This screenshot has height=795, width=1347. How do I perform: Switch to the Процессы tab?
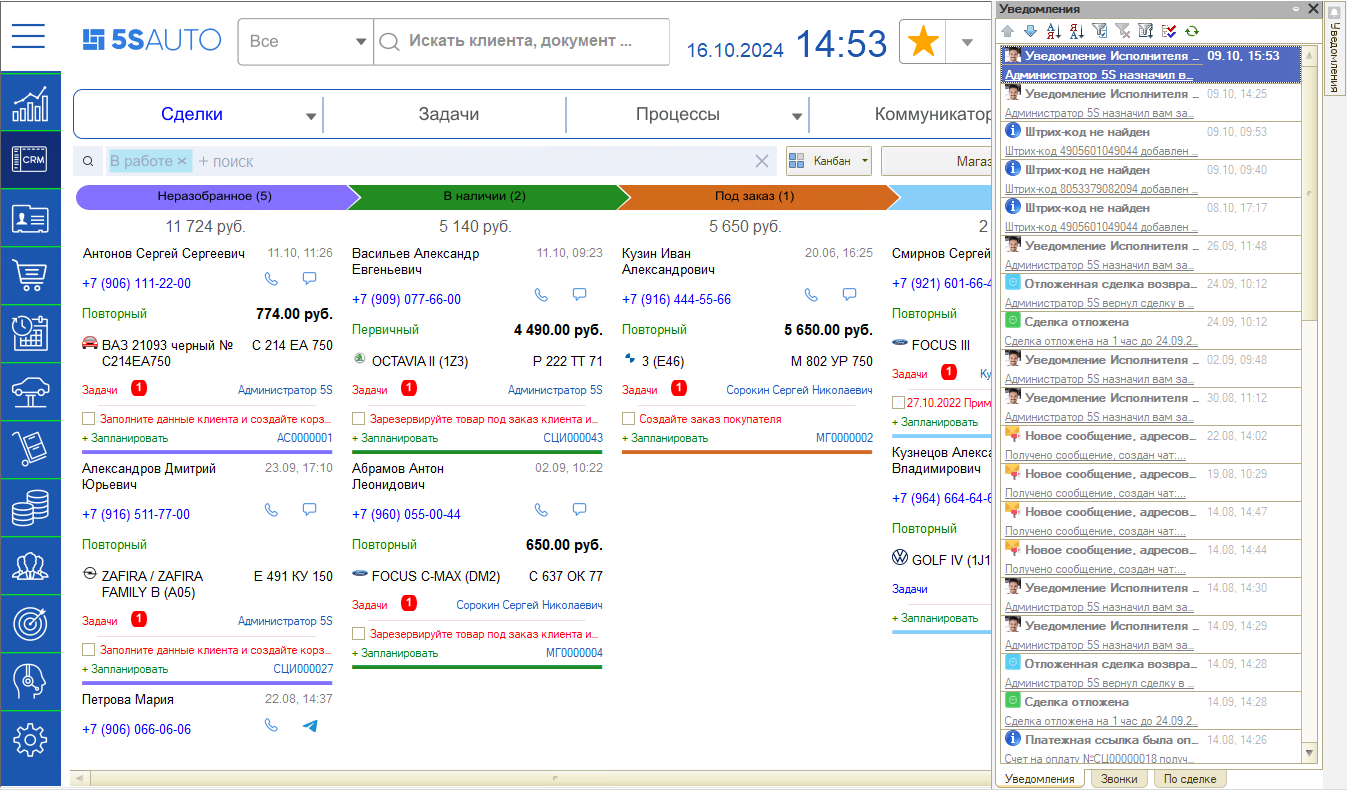pos(678,114)
